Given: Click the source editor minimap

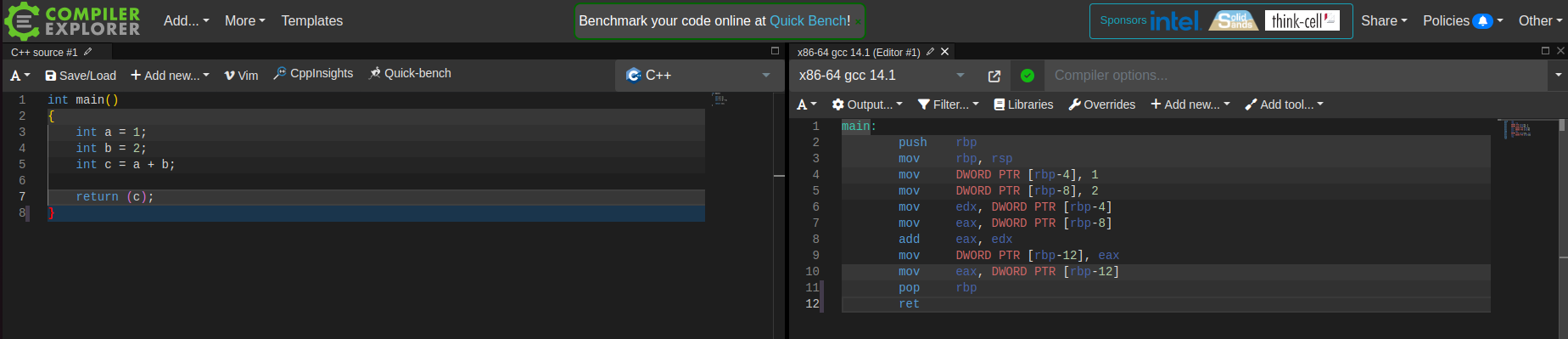Looking at the screenshot, I should click(720, 99).
